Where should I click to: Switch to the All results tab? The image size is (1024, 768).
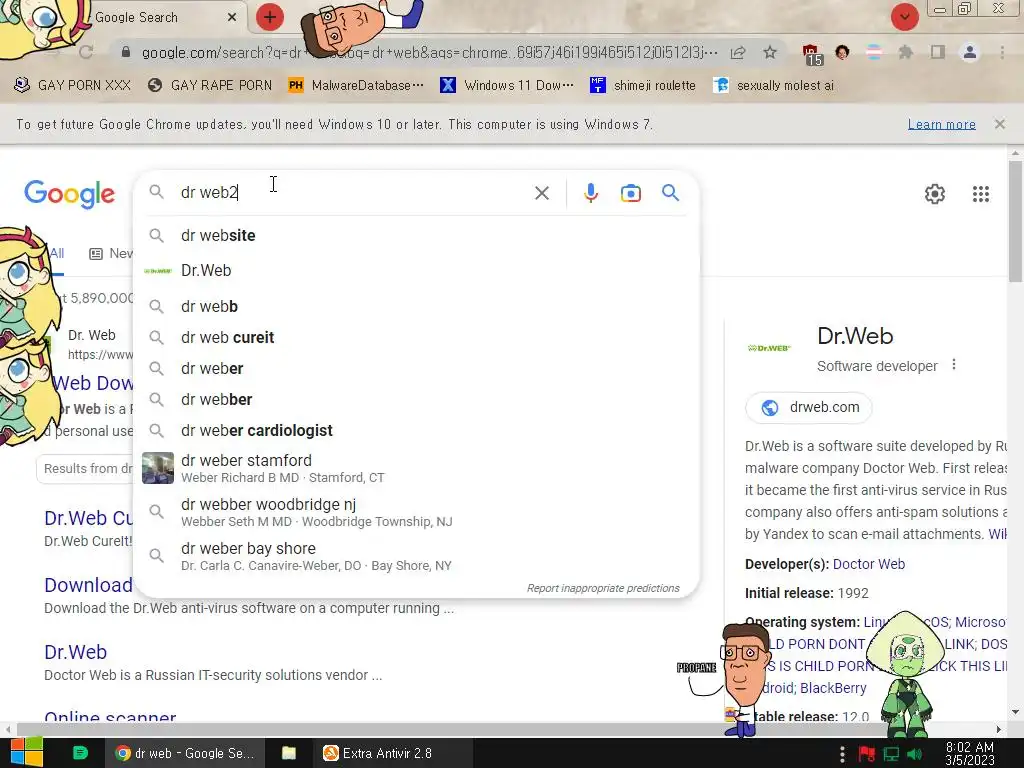click(57, 253)
